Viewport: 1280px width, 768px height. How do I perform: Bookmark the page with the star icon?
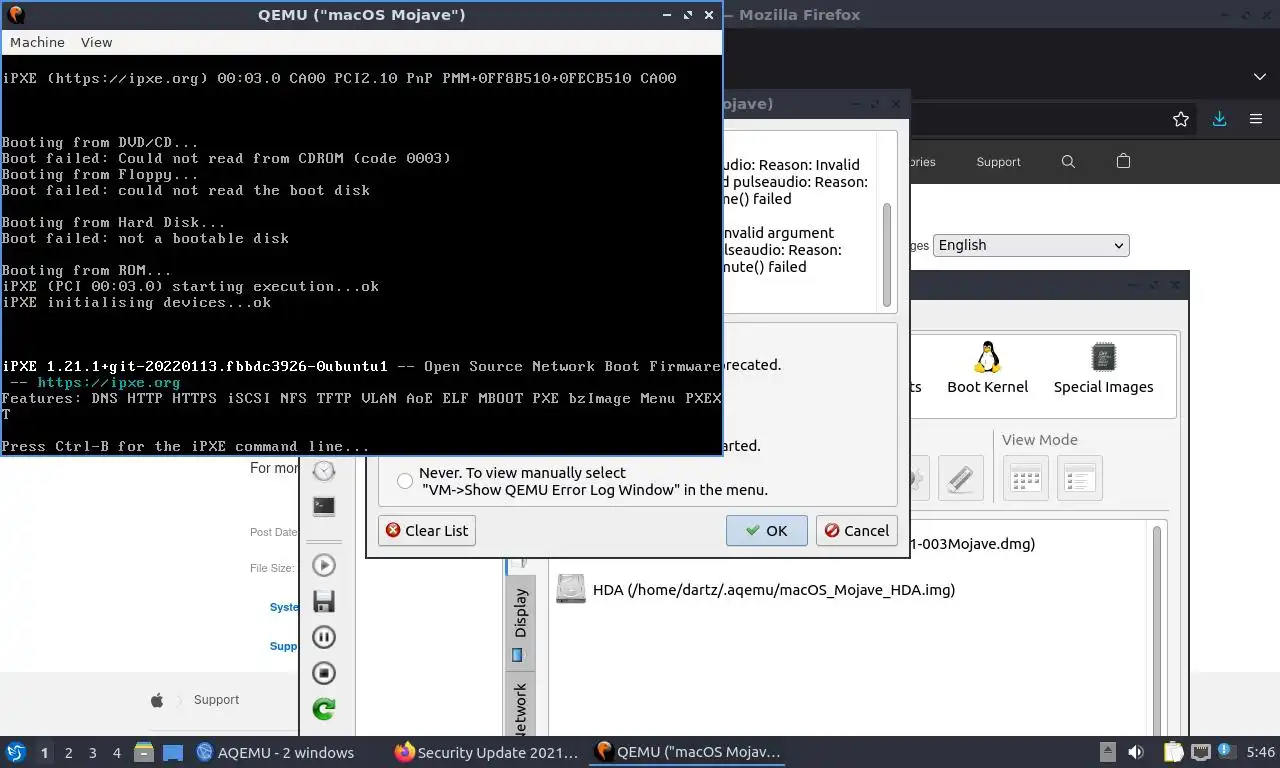(1181, 119)
